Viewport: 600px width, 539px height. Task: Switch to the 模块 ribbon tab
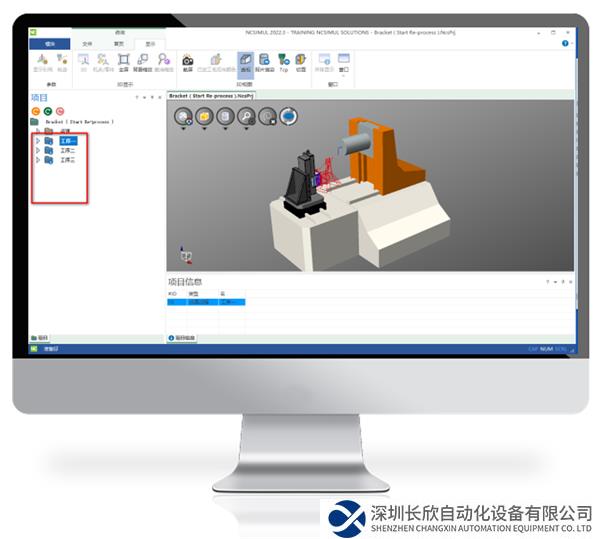coord(48,44)
